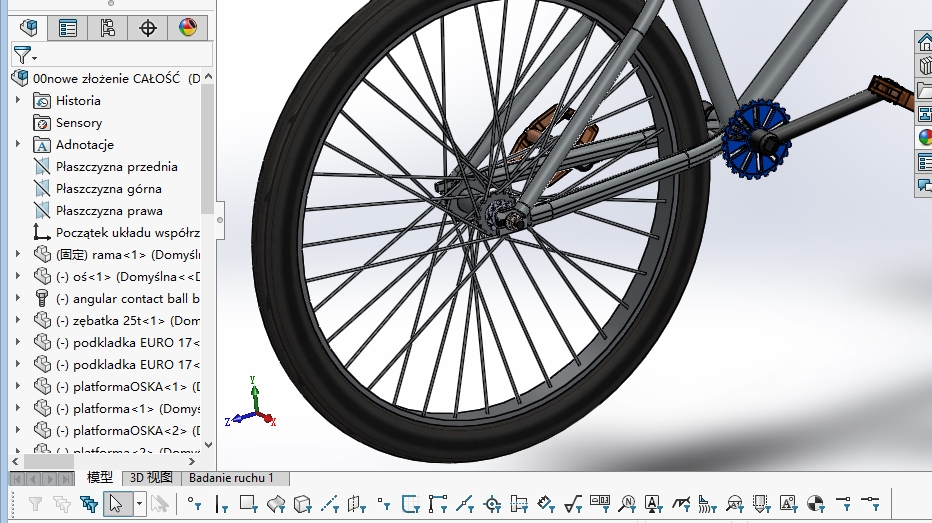Select Płaszczyzna prawa plane
Viewport: 932px width, 523px height.
[x=98, y=211]
